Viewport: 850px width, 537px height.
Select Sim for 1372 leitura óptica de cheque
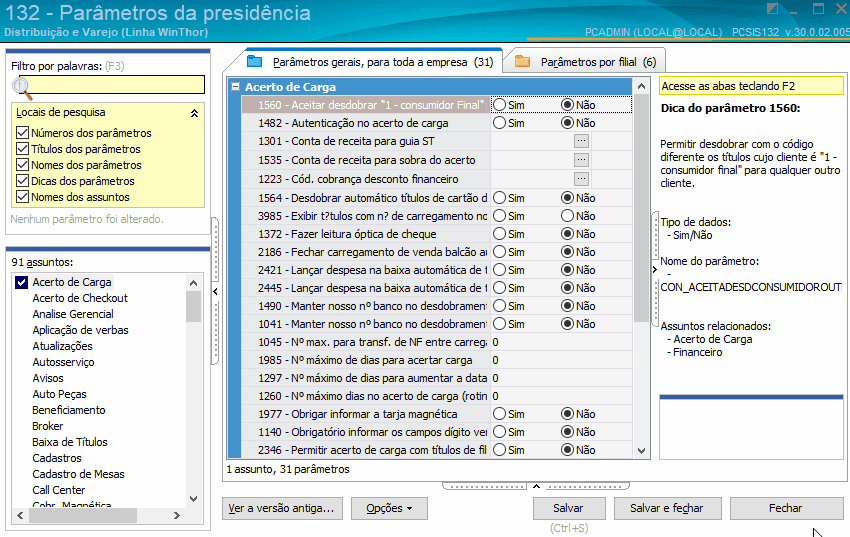[x=499, y=234]
